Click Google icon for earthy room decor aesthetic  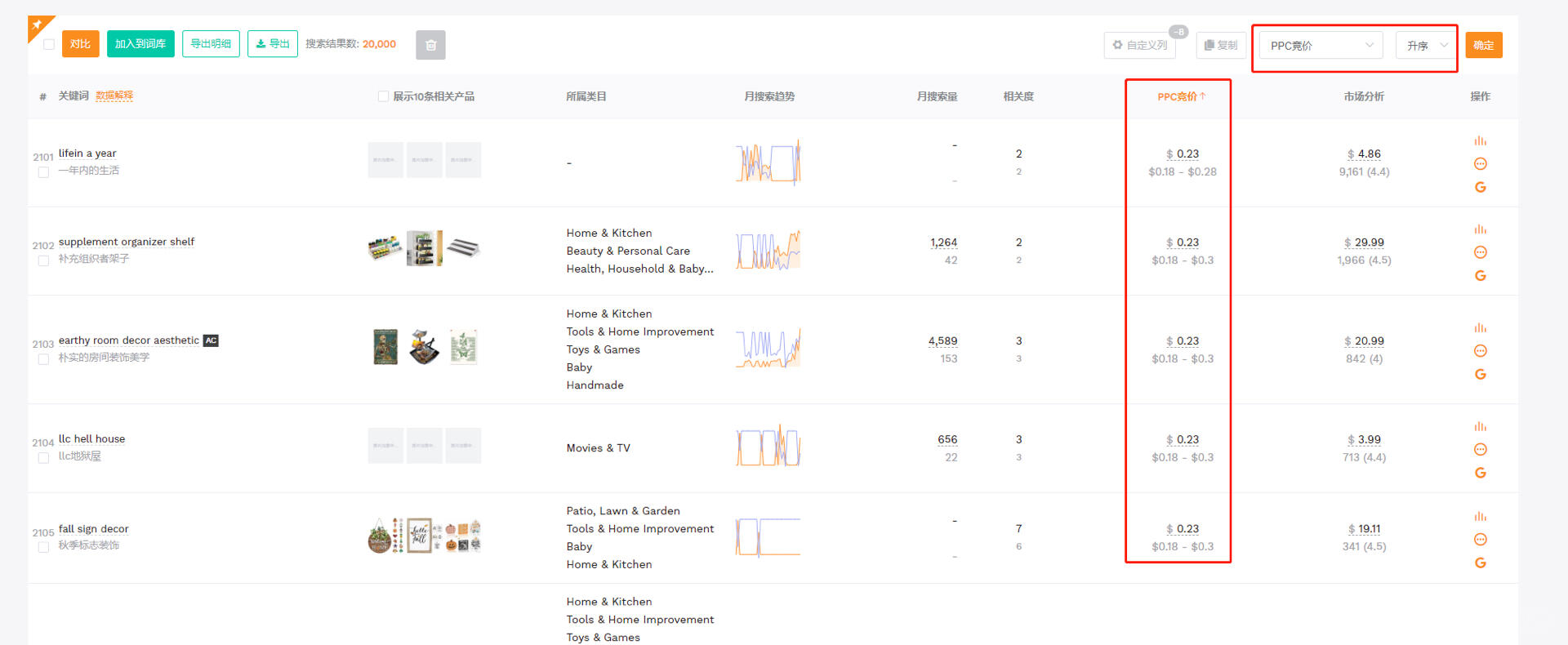(x=1480, y=375)
